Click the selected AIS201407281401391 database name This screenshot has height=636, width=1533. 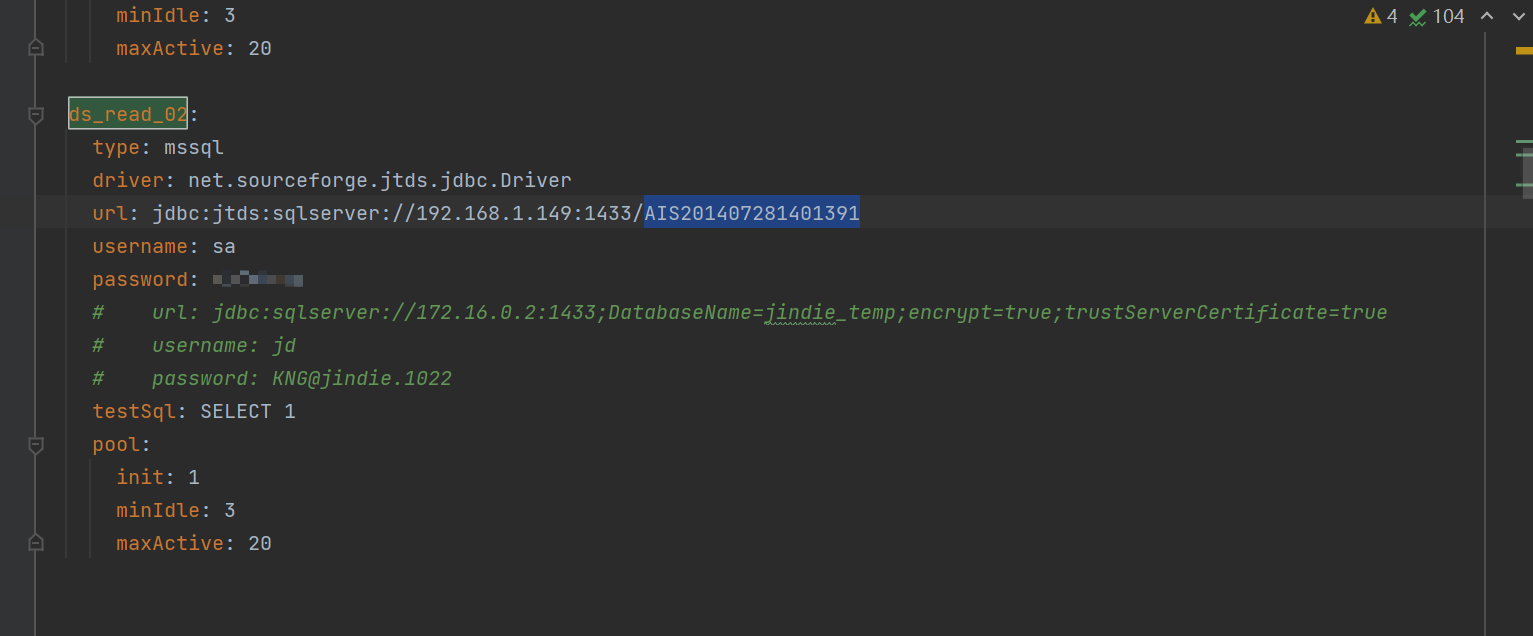[752, 213]
